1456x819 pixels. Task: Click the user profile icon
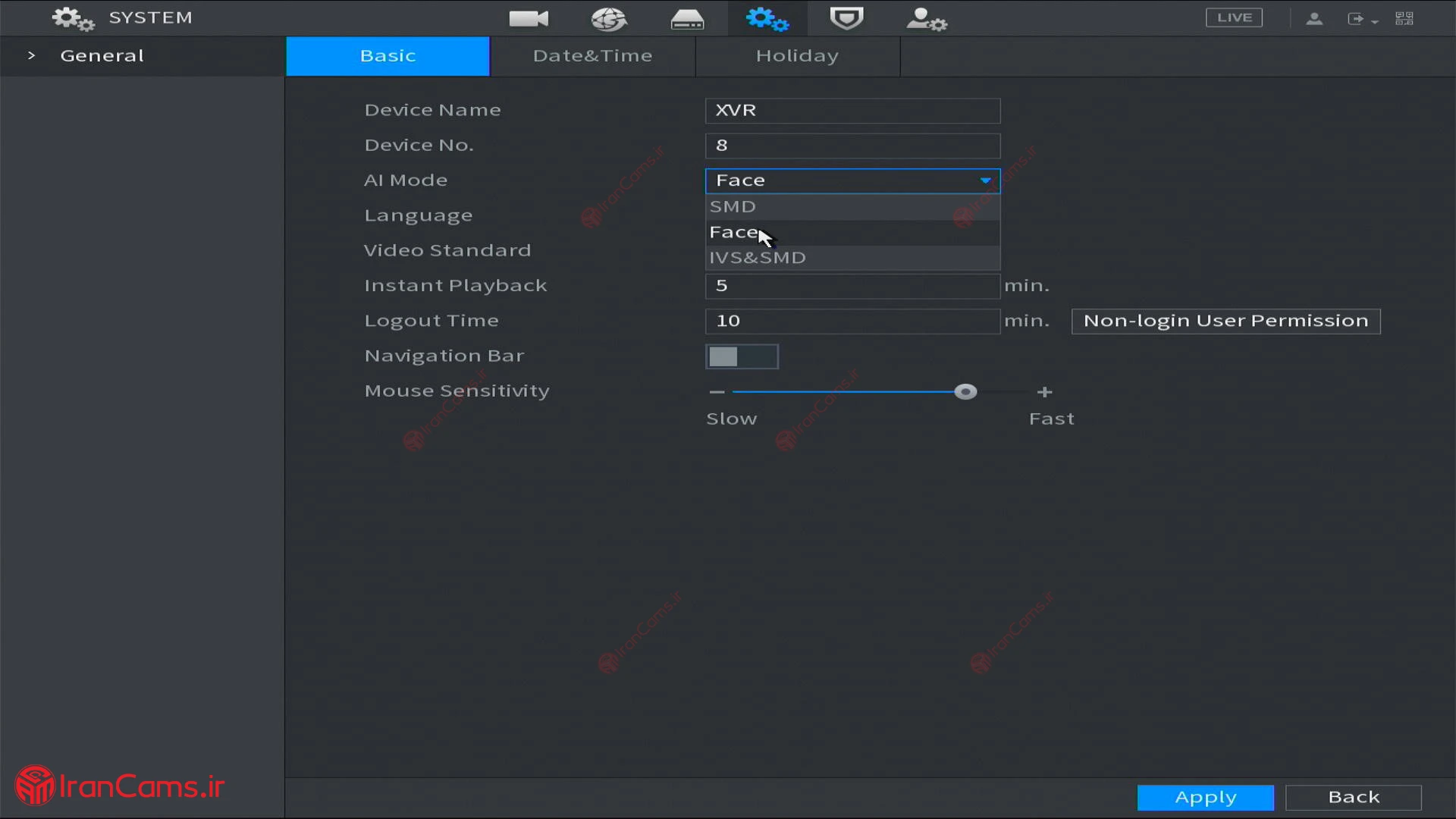1314,18
